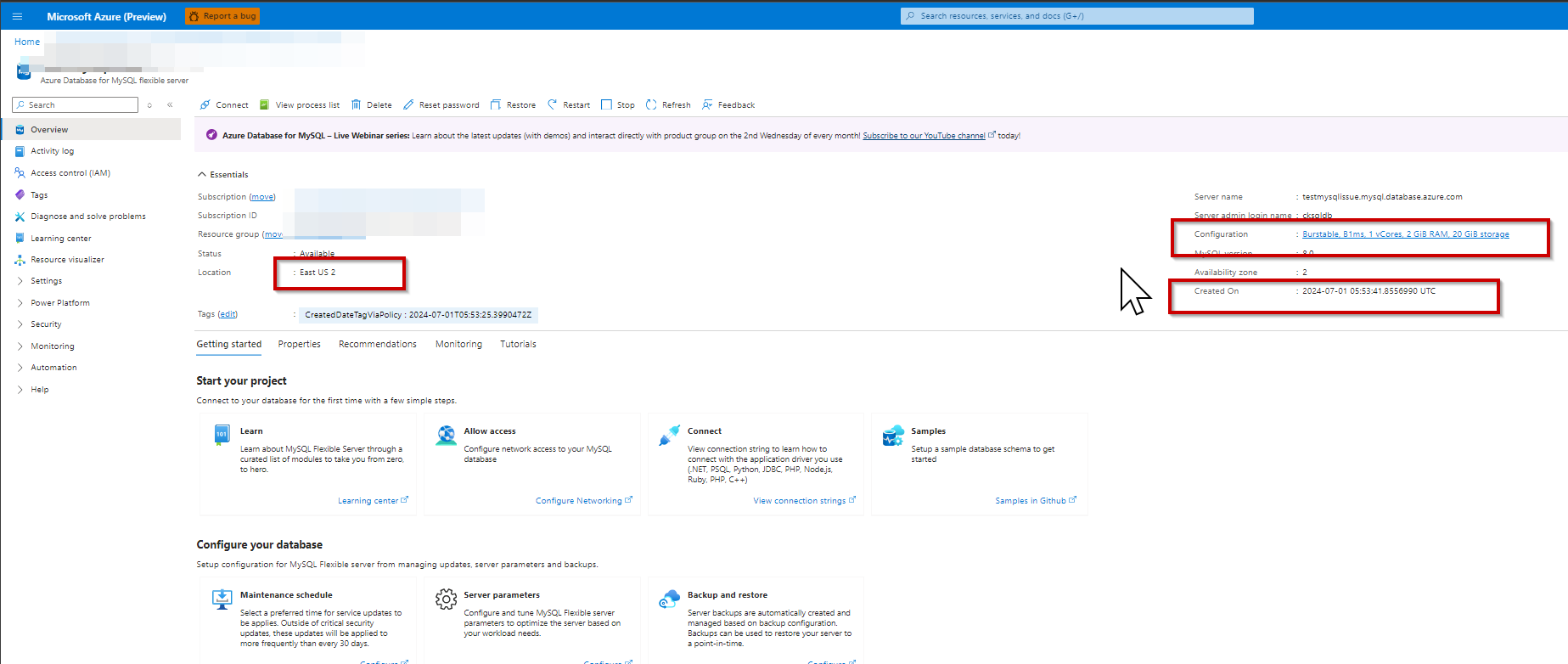Click the Restore toolbar button
Viewport: 1568px width, 664px height.
513,105
